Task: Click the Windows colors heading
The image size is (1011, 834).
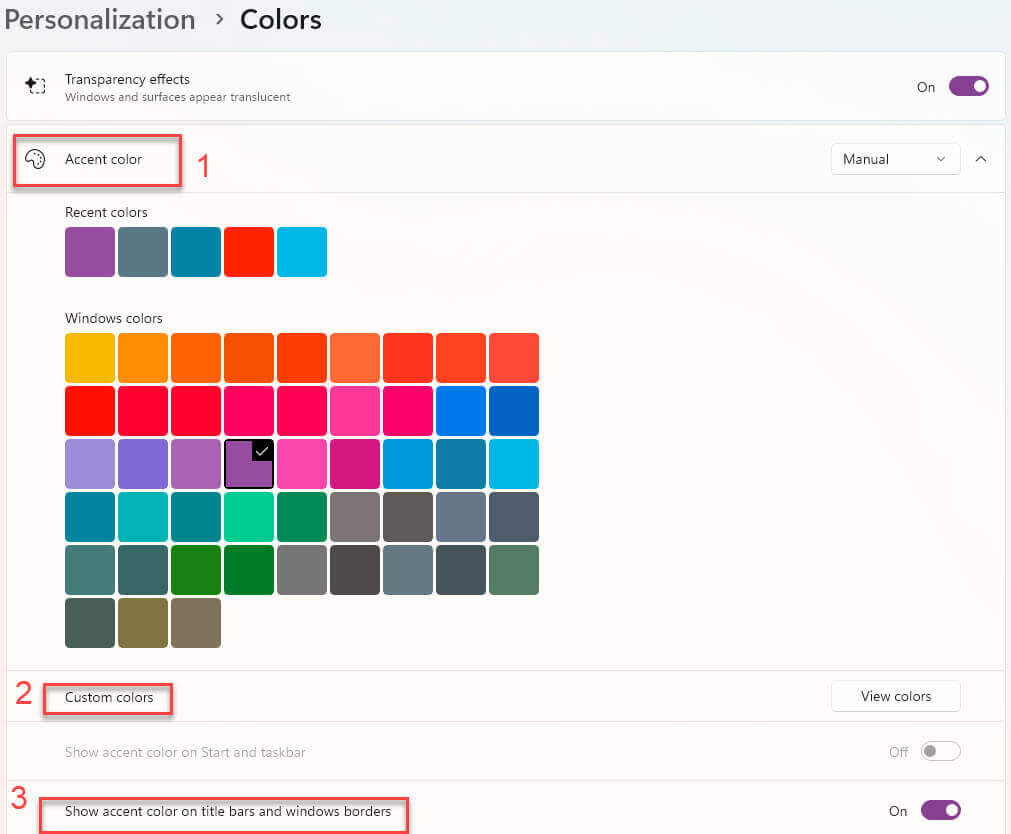Action: [x=113, y=318]
